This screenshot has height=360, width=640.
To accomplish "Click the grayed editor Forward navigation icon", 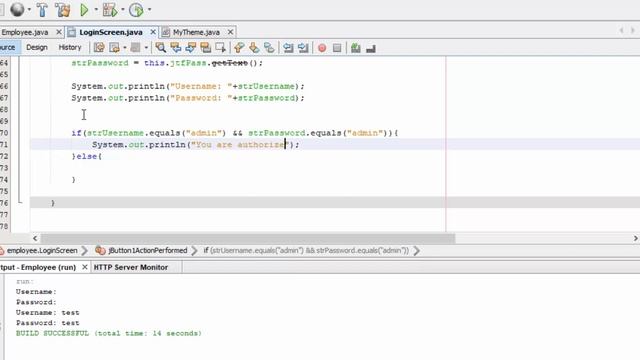I will (136, 48).
